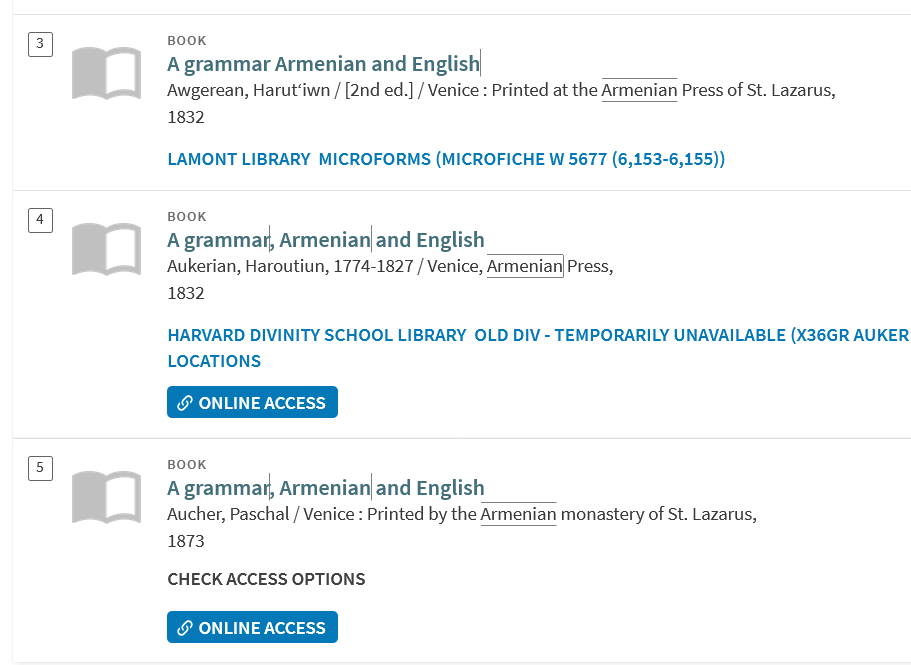The image size is (911, 665).
Task: Click the book icon next to Aucher's 1873 grammar
Action: (x=107, y=497)
